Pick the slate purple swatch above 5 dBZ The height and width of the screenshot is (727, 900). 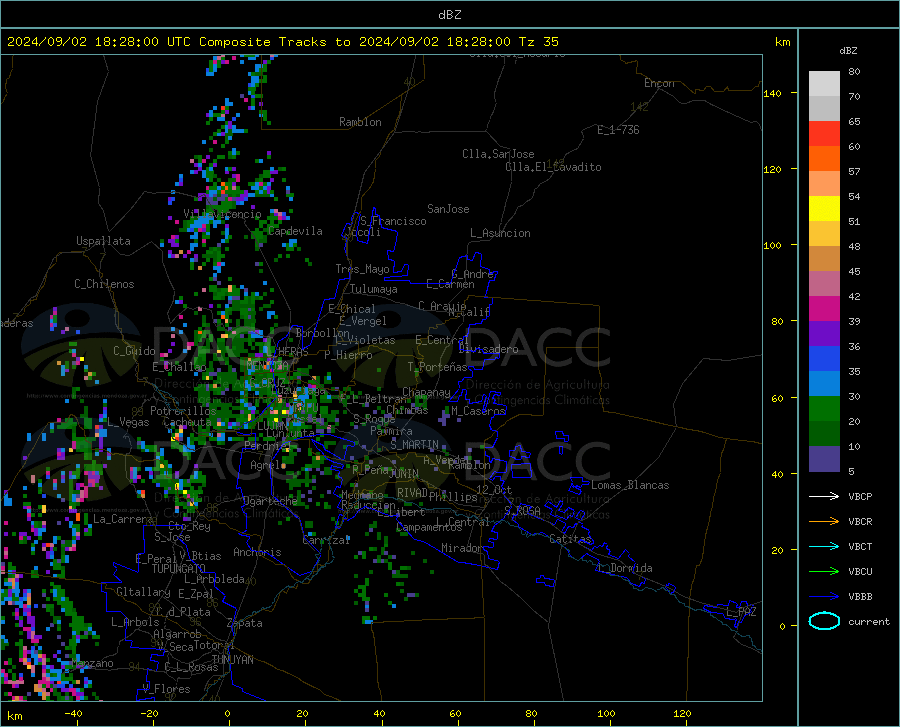coord(824,459)
